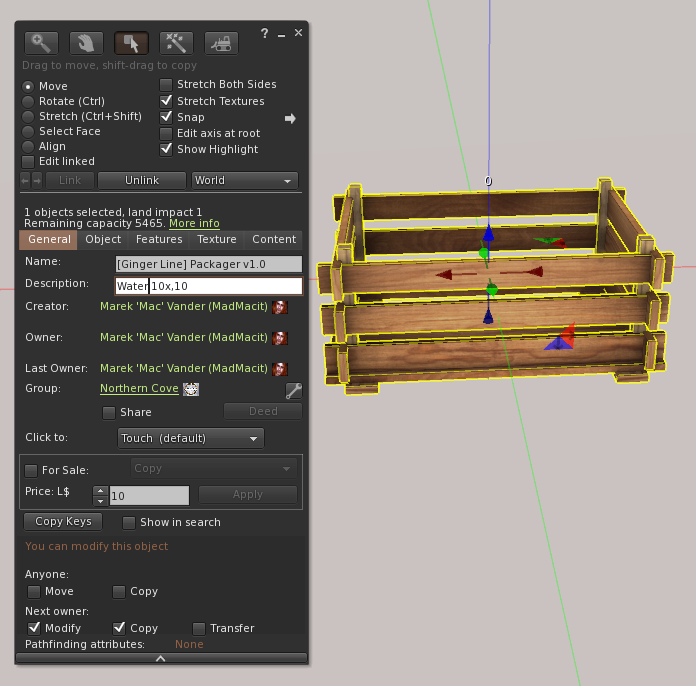
Task: Select the Land bulldozer tool
Action: pyautogui.click(x=221, y=43)
